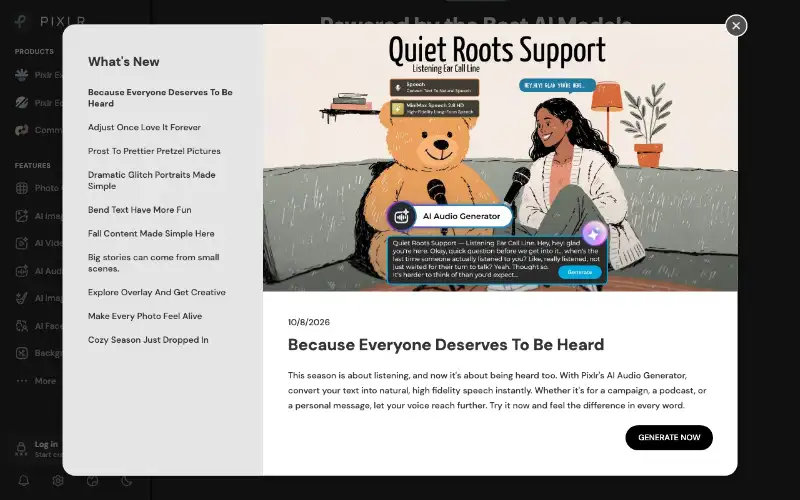Select Make Every Photo Feel Alive
Screen dimensions: 800x500
coord(145,316)
